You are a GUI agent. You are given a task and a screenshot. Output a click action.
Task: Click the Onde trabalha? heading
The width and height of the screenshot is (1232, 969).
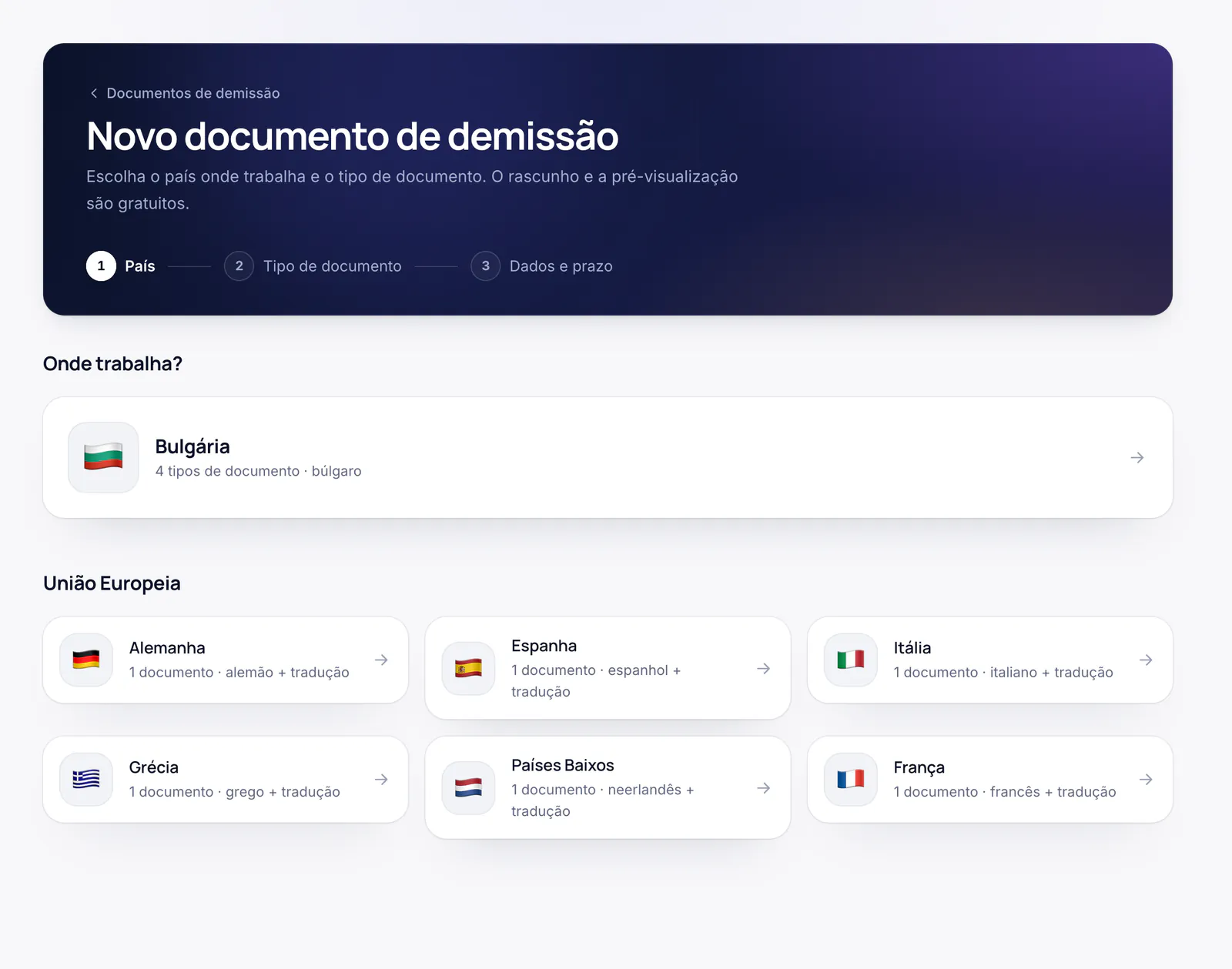(x=112, y=363)
